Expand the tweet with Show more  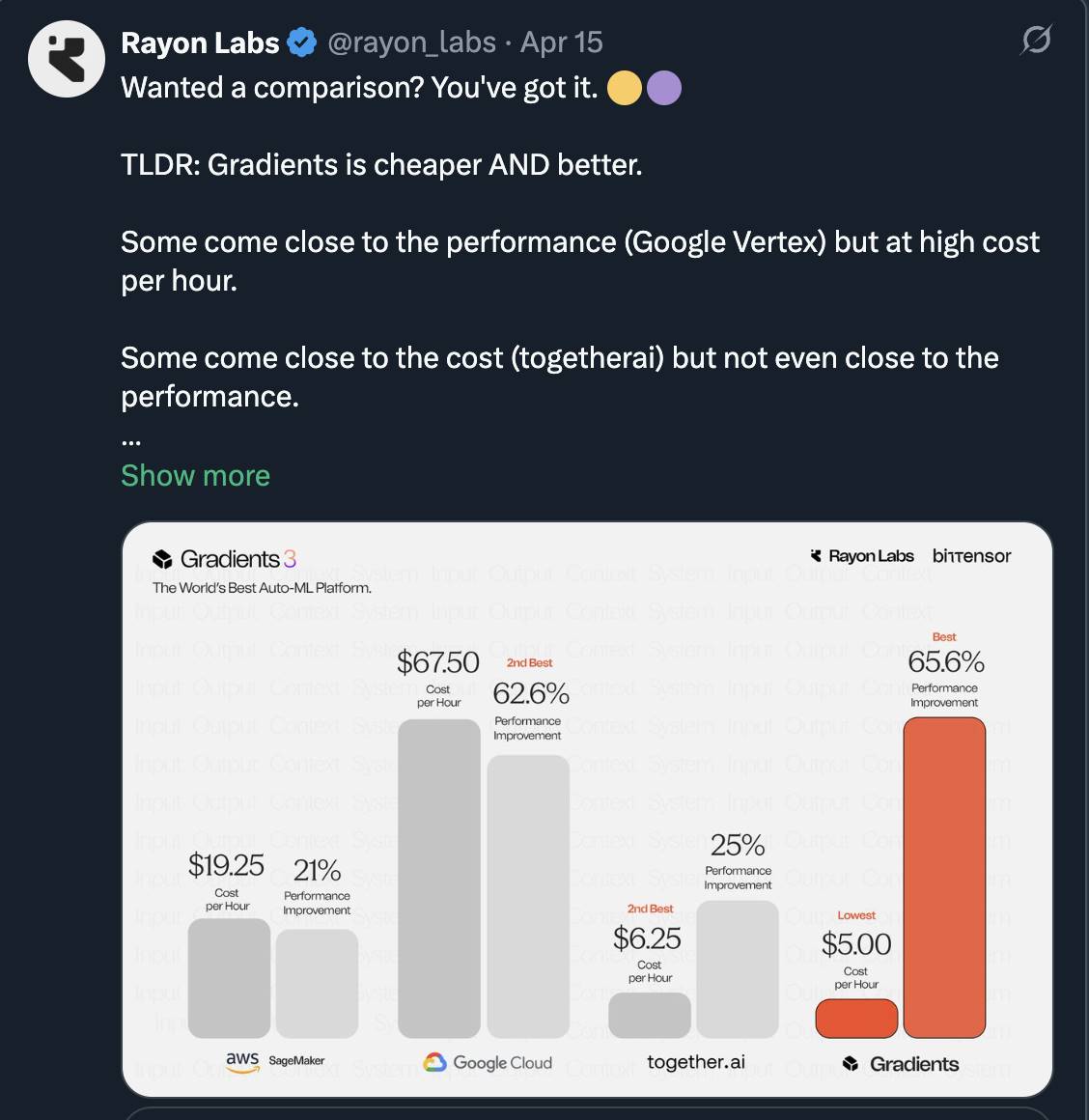(x=196, y=476)
